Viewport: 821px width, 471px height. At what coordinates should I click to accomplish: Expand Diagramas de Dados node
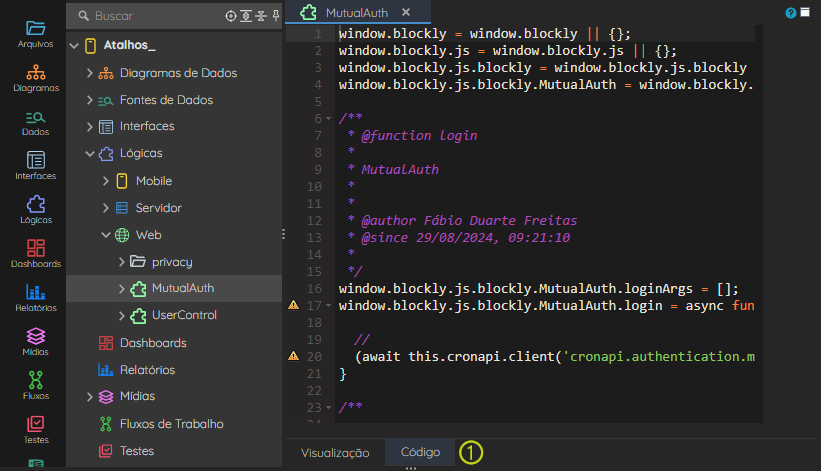click(x=90, y=73)
